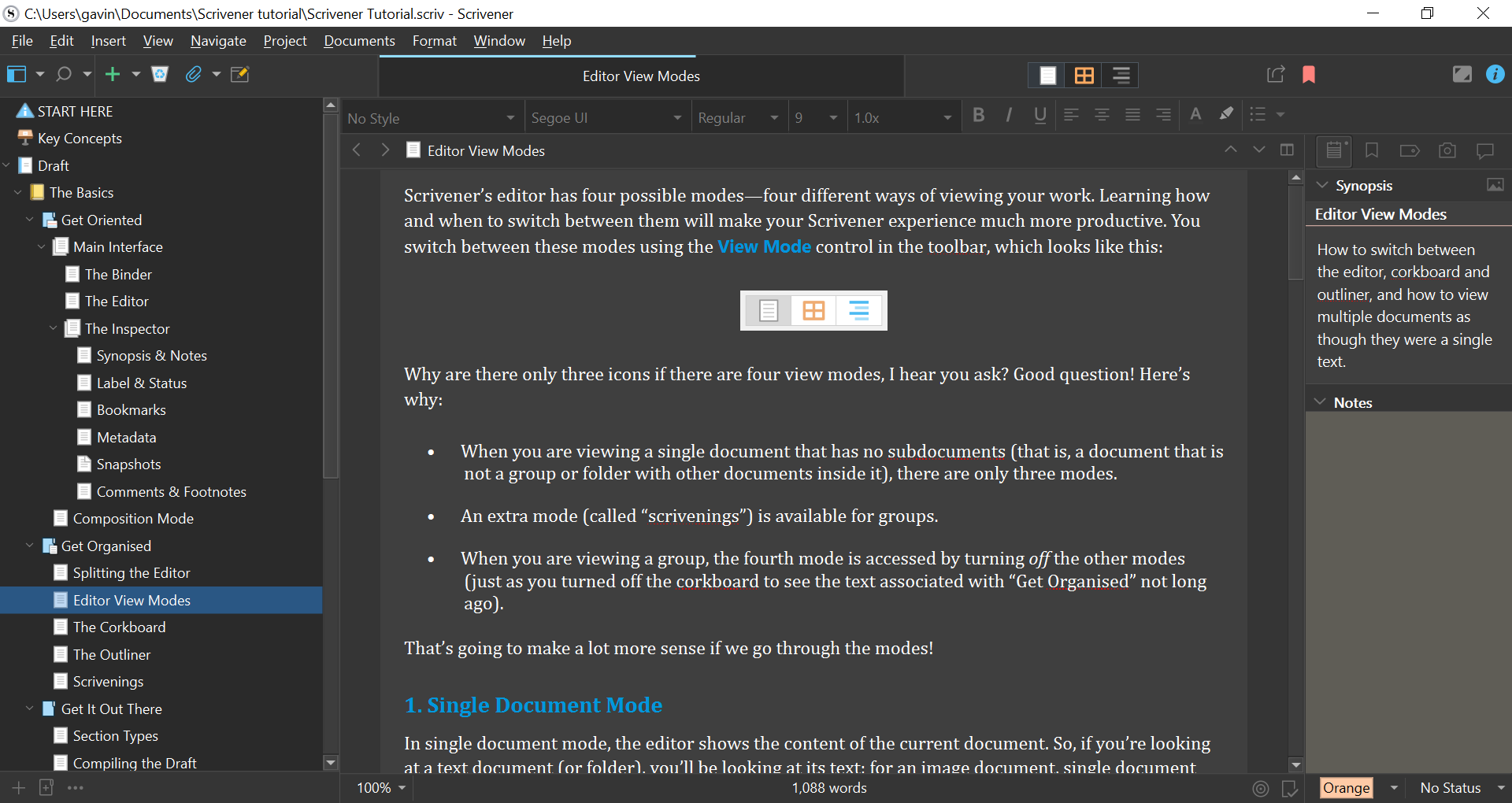
Task: Click the paperclip attachment icon
Action: (x=193, y=74)
